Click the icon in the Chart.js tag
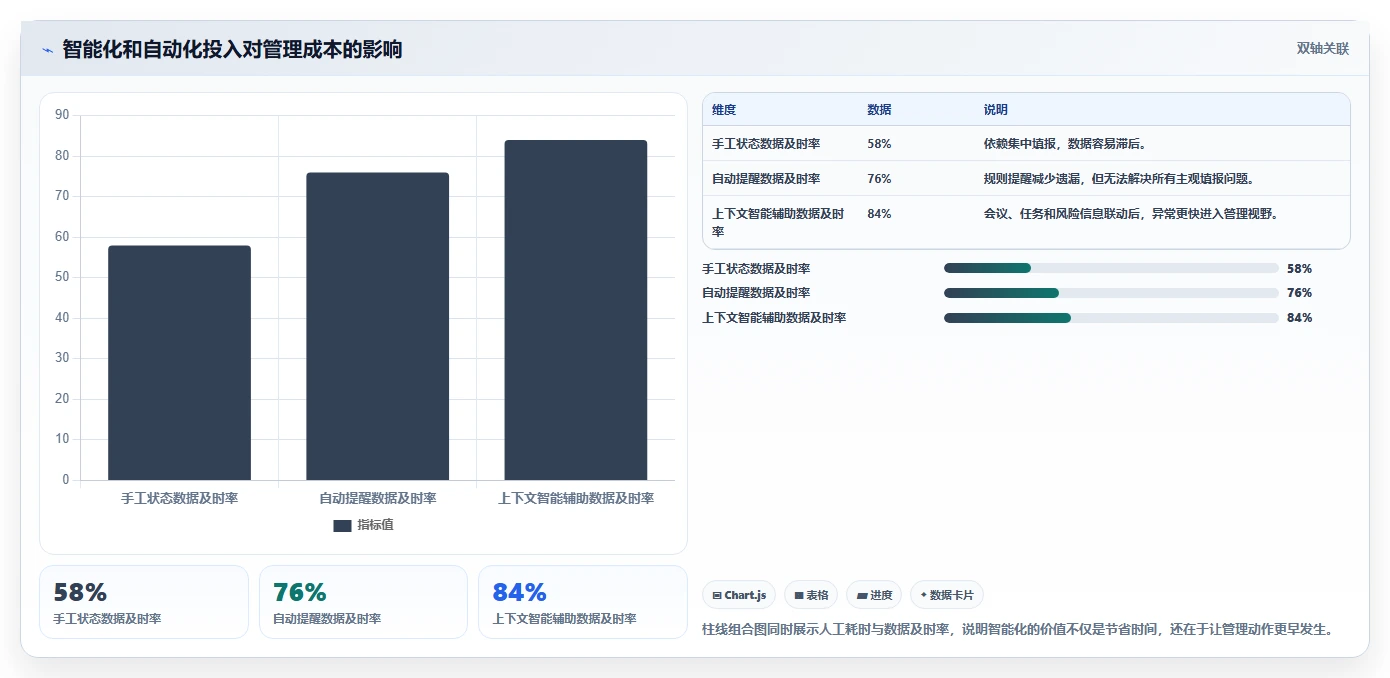Viewport: 1390px width, 678px height. (x=717, y=596)
